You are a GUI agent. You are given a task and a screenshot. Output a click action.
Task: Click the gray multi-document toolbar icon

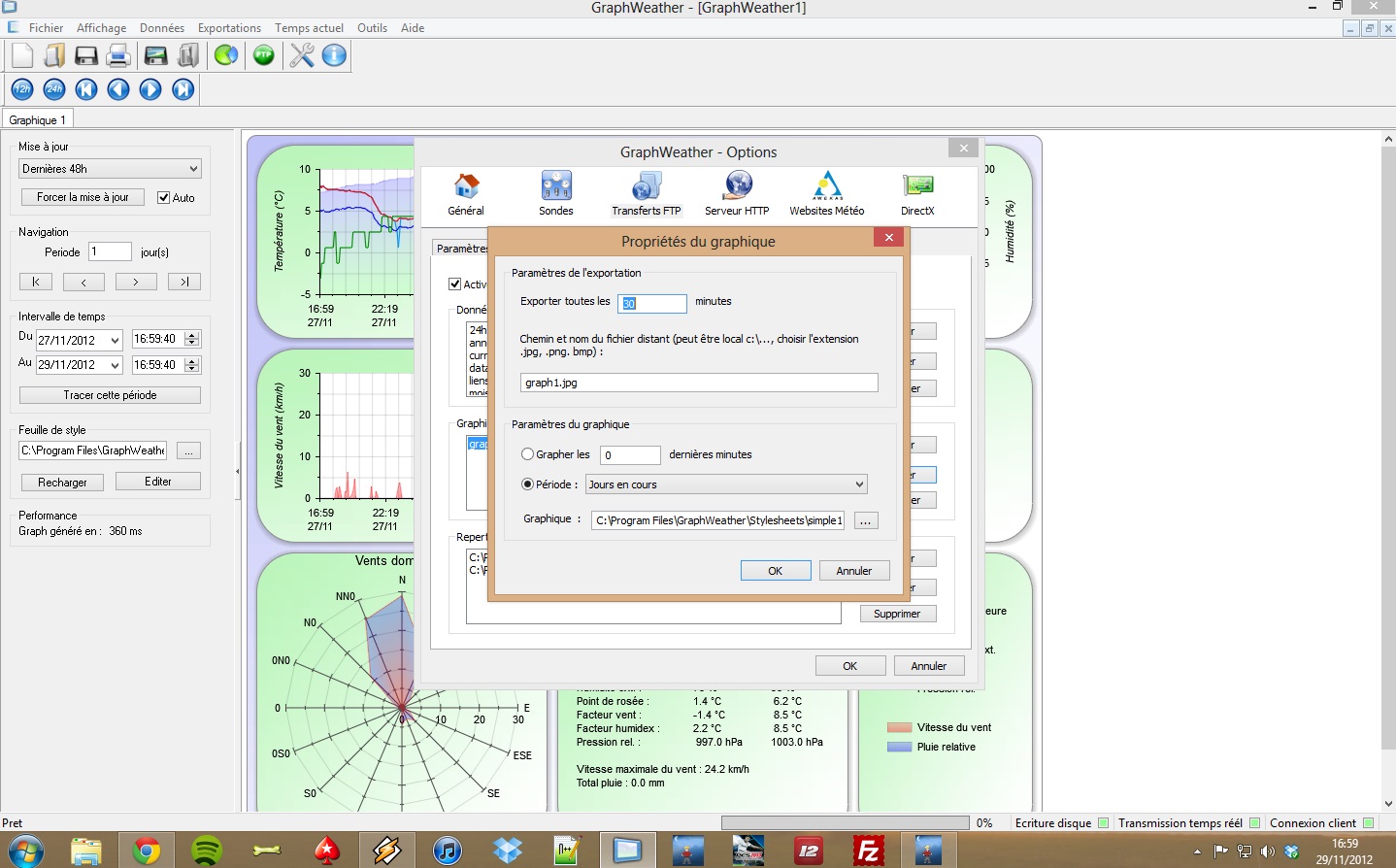coord(188,55)
